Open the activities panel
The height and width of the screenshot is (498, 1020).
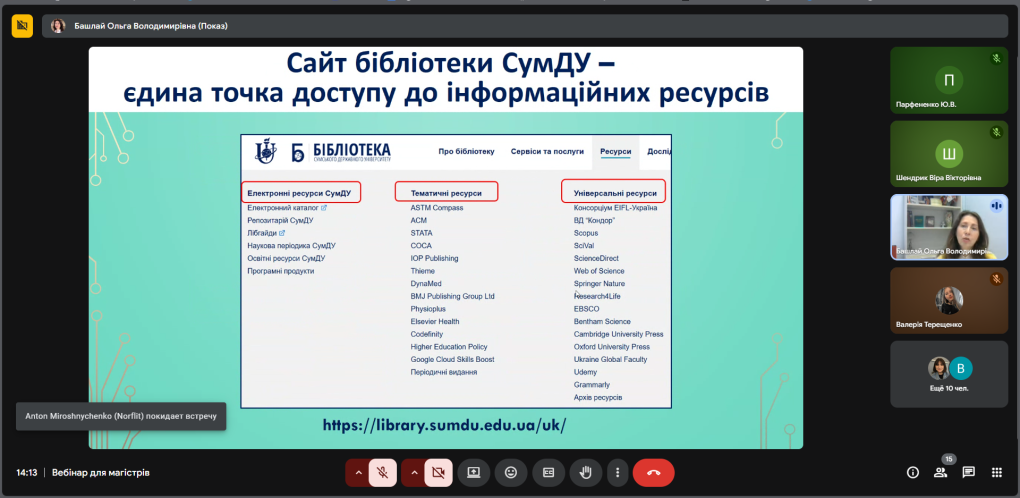pos(996,472)
